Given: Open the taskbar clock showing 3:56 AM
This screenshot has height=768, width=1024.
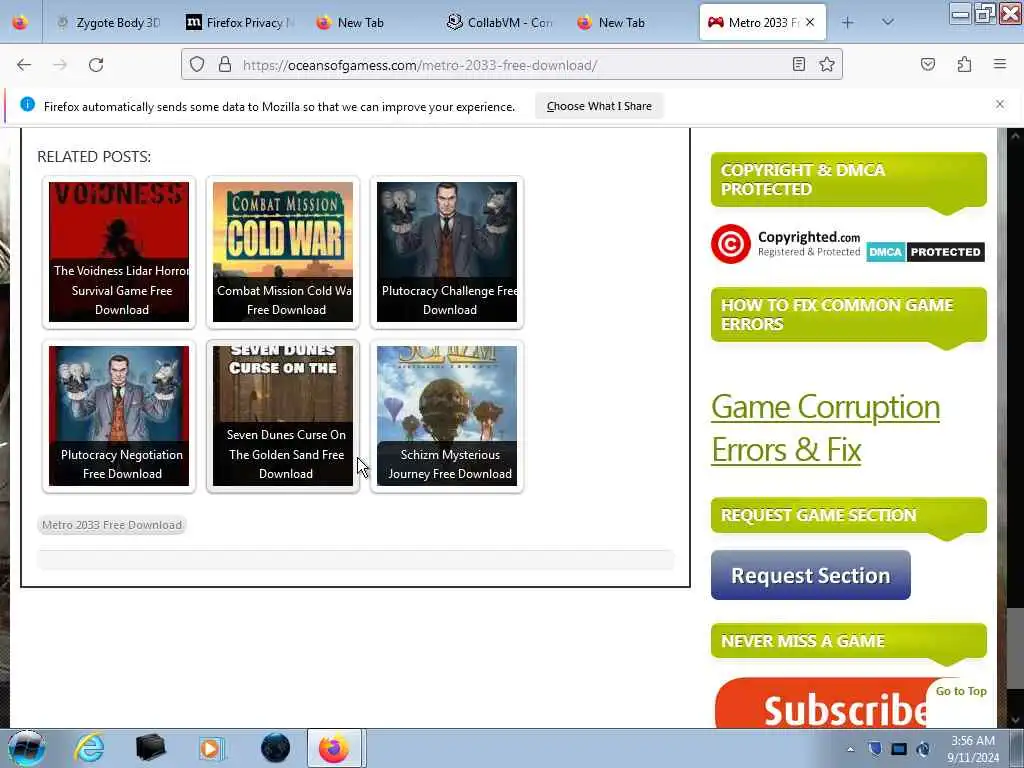Looking at the screenshot, I should (973, 749).
